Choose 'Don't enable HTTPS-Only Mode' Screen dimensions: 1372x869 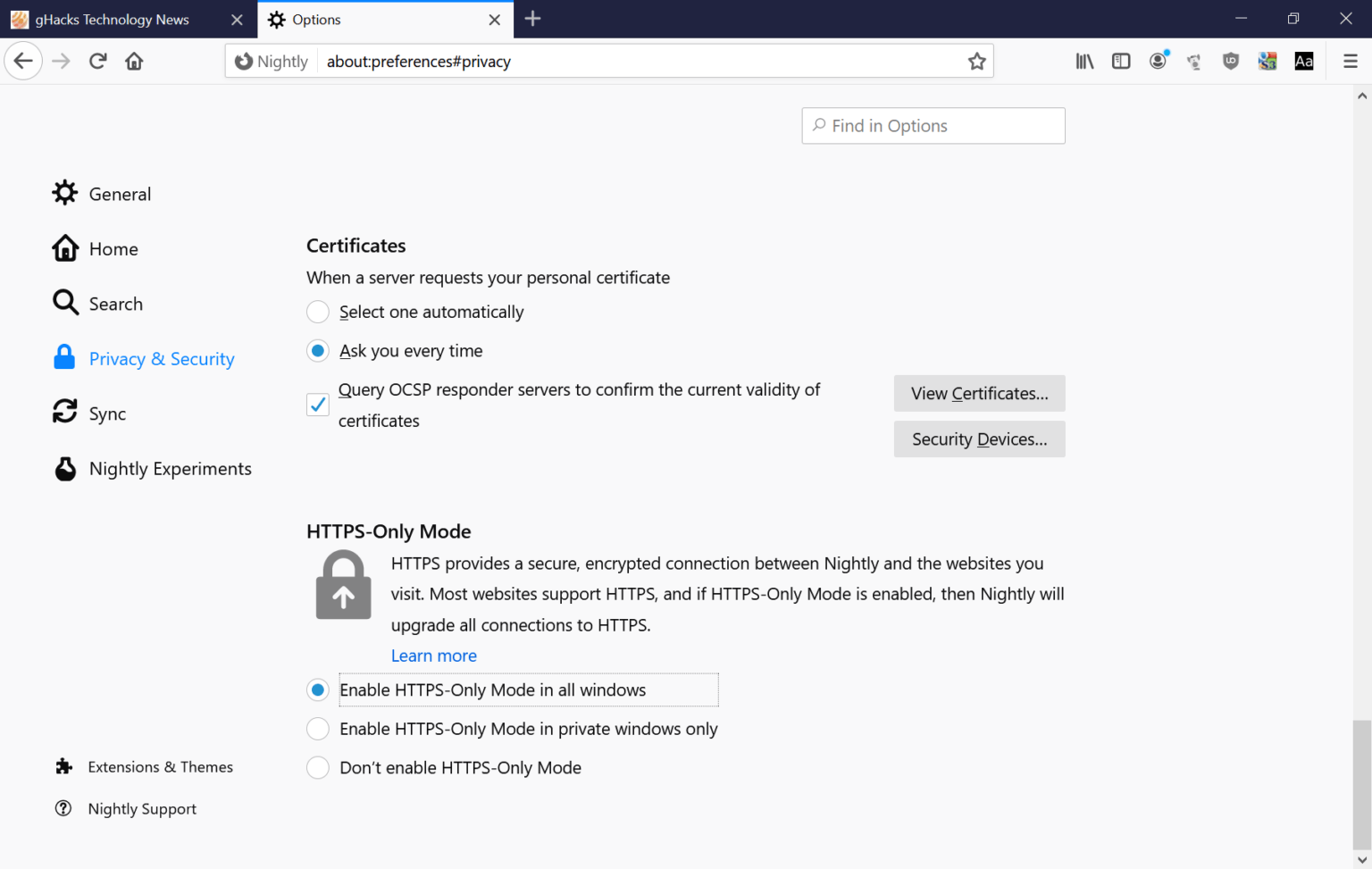[317, 767]
